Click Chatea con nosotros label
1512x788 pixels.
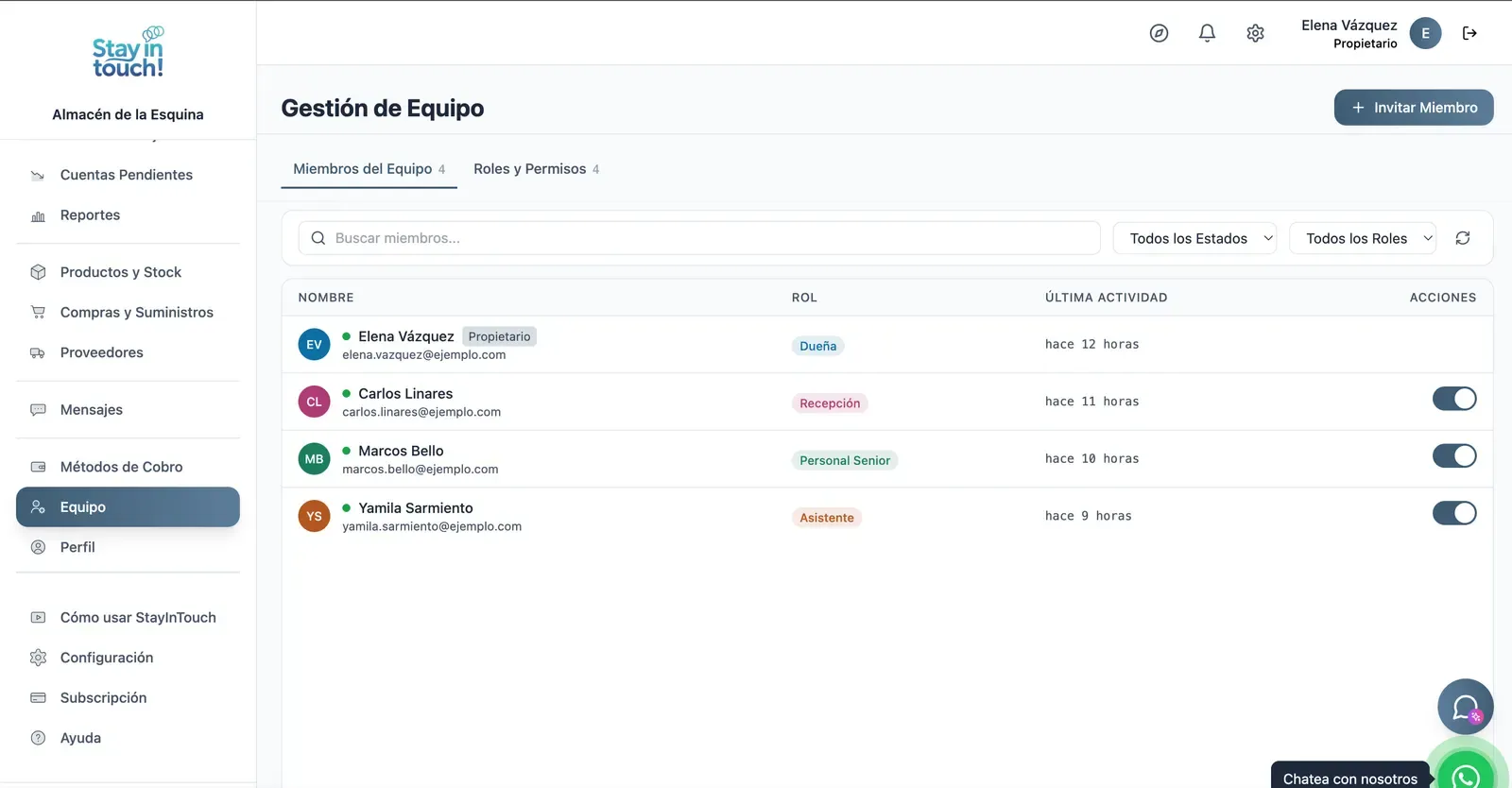(1350, 779)
